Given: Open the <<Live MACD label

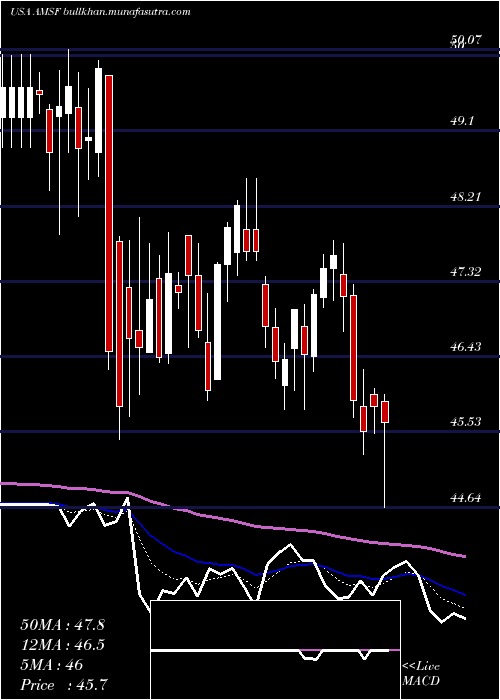Looking at the screenshot, I should coord(421,673).
